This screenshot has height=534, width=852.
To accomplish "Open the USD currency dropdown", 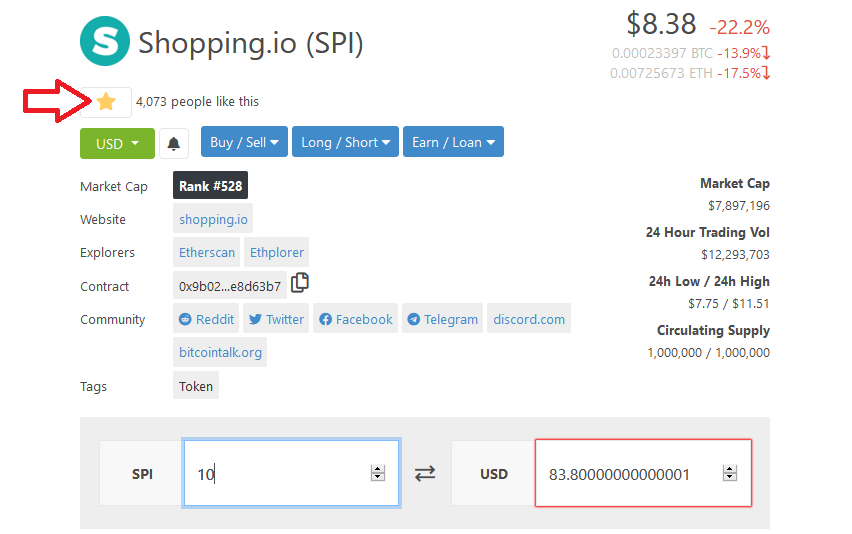I will [117, 143].
